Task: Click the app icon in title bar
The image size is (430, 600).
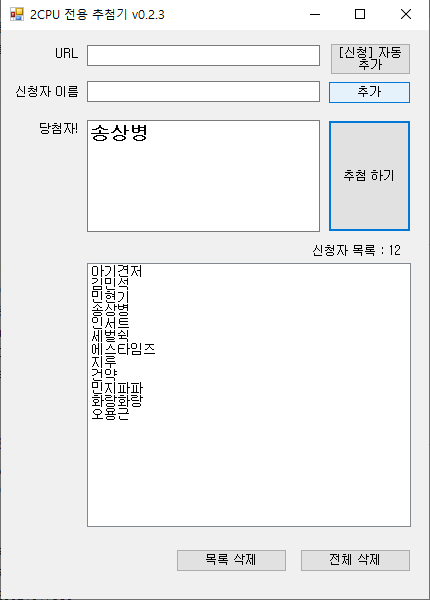Action: 17,15
